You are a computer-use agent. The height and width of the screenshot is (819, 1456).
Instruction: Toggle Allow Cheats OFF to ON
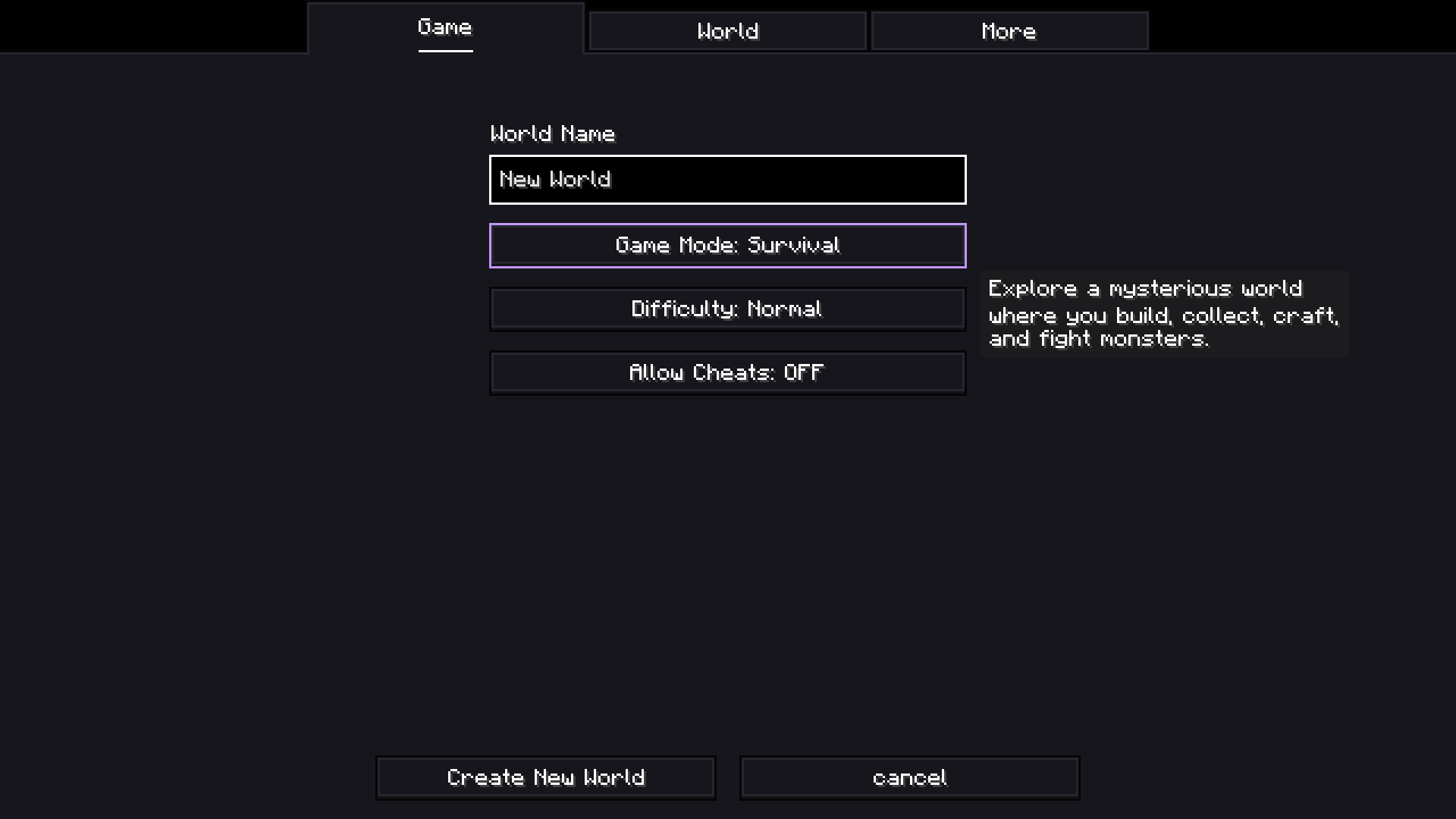point(727,371)
